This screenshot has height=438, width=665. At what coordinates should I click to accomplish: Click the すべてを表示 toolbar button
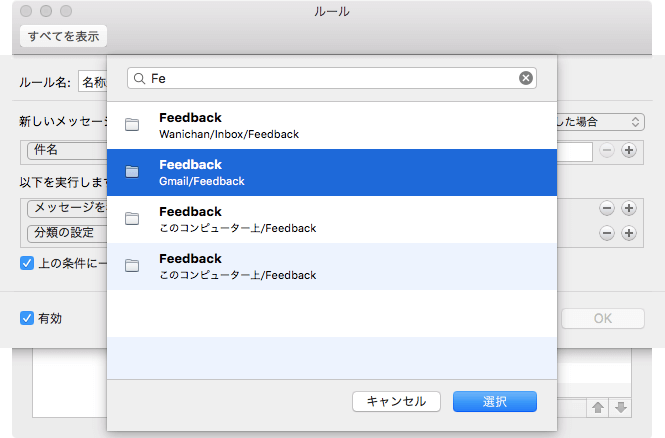[x=63, y=36]
